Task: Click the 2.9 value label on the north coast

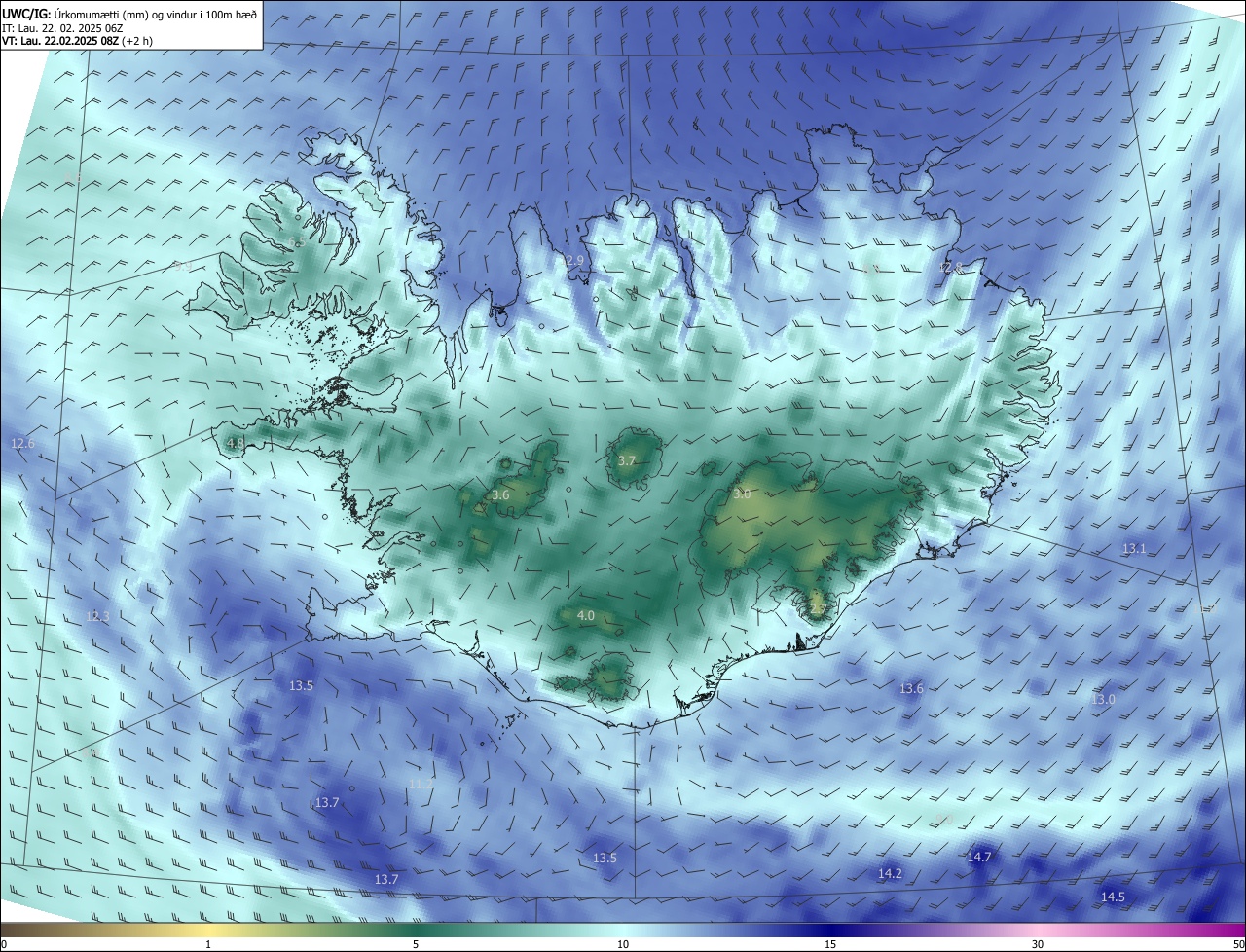Action: tap(574, 261)
